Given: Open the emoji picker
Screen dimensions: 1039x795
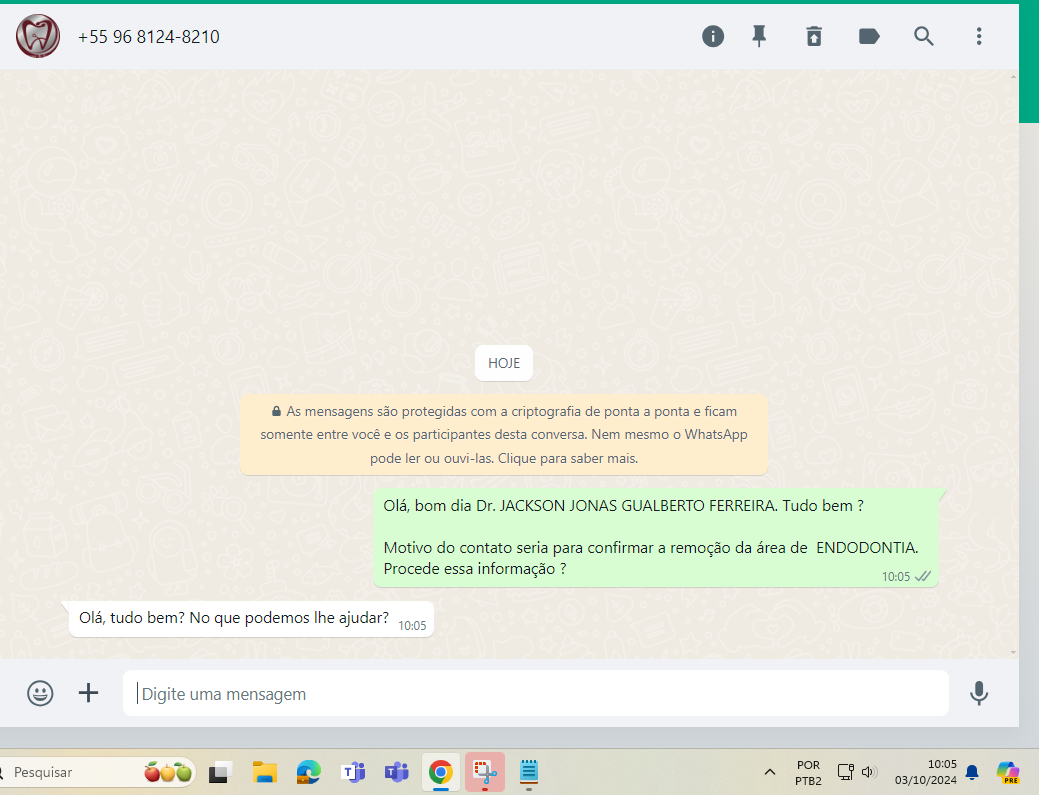Looking at the screenshot, I should point(40,694).
